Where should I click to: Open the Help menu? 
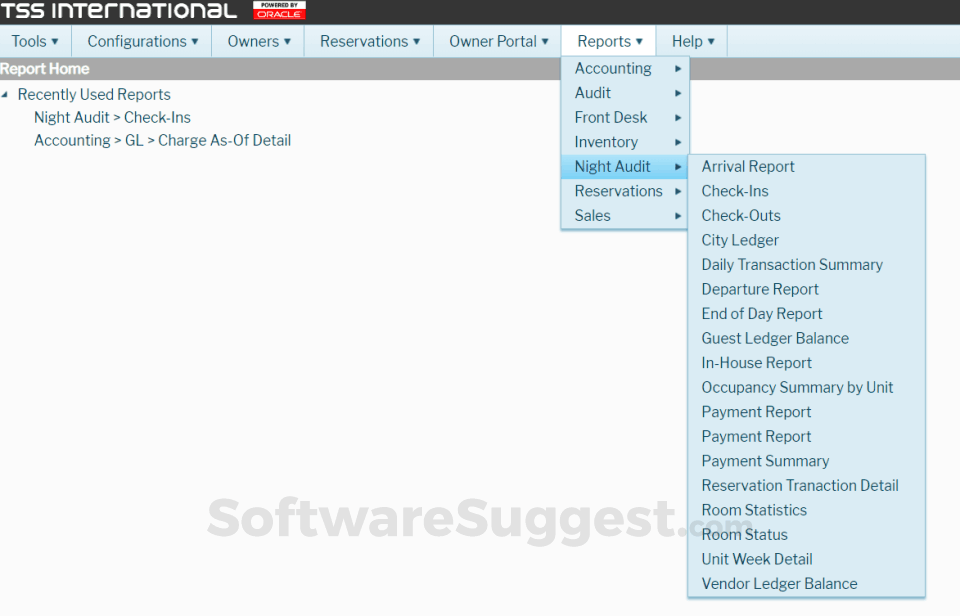coord(690,41)
